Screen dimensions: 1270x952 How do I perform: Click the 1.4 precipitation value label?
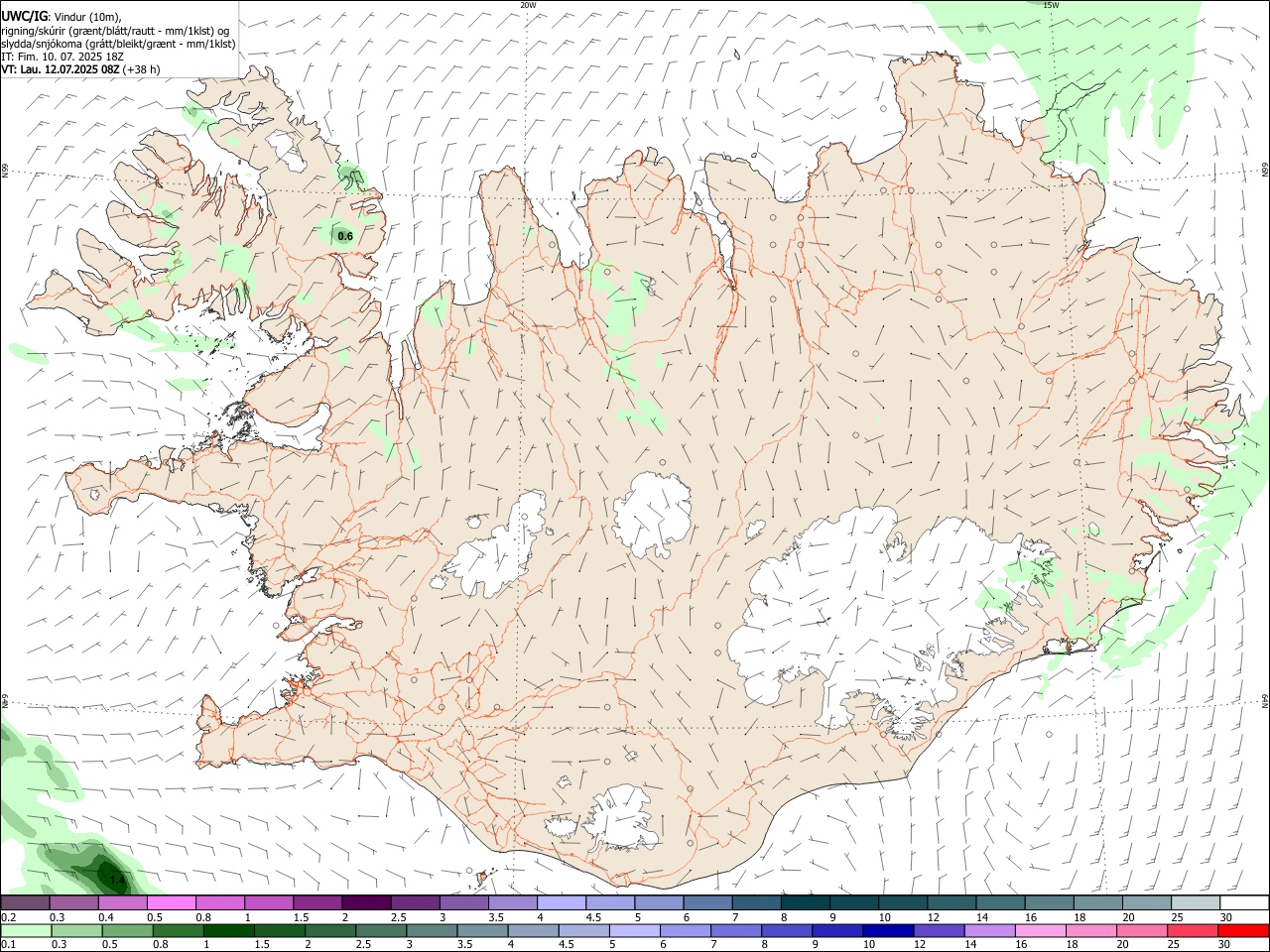(x=117, y=880)
